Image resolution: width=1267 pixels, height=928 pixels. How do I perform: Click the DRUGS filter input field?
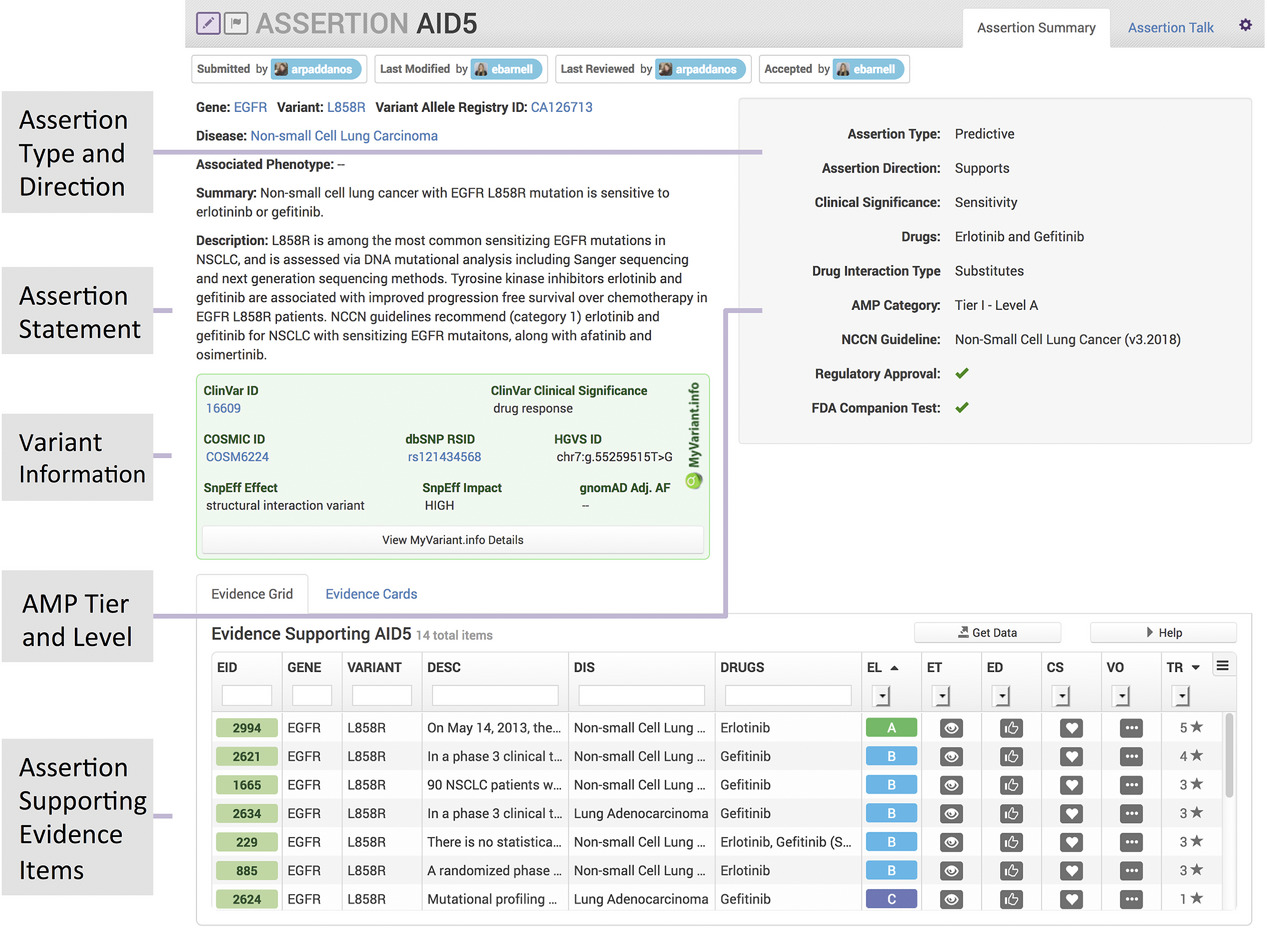788,696
